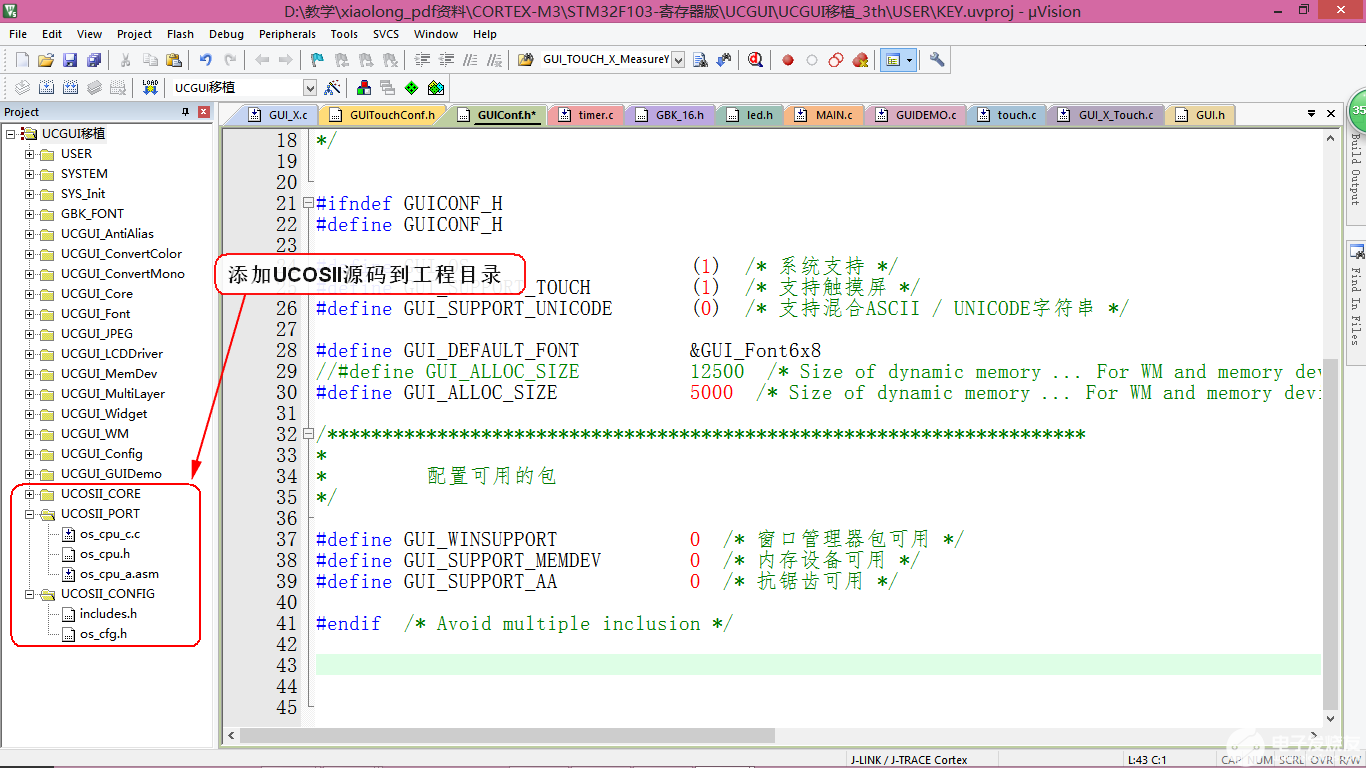Collapse the UCGUI移植 root project node
Viewport: 1366px width, 768px height.
coord(10,134)
